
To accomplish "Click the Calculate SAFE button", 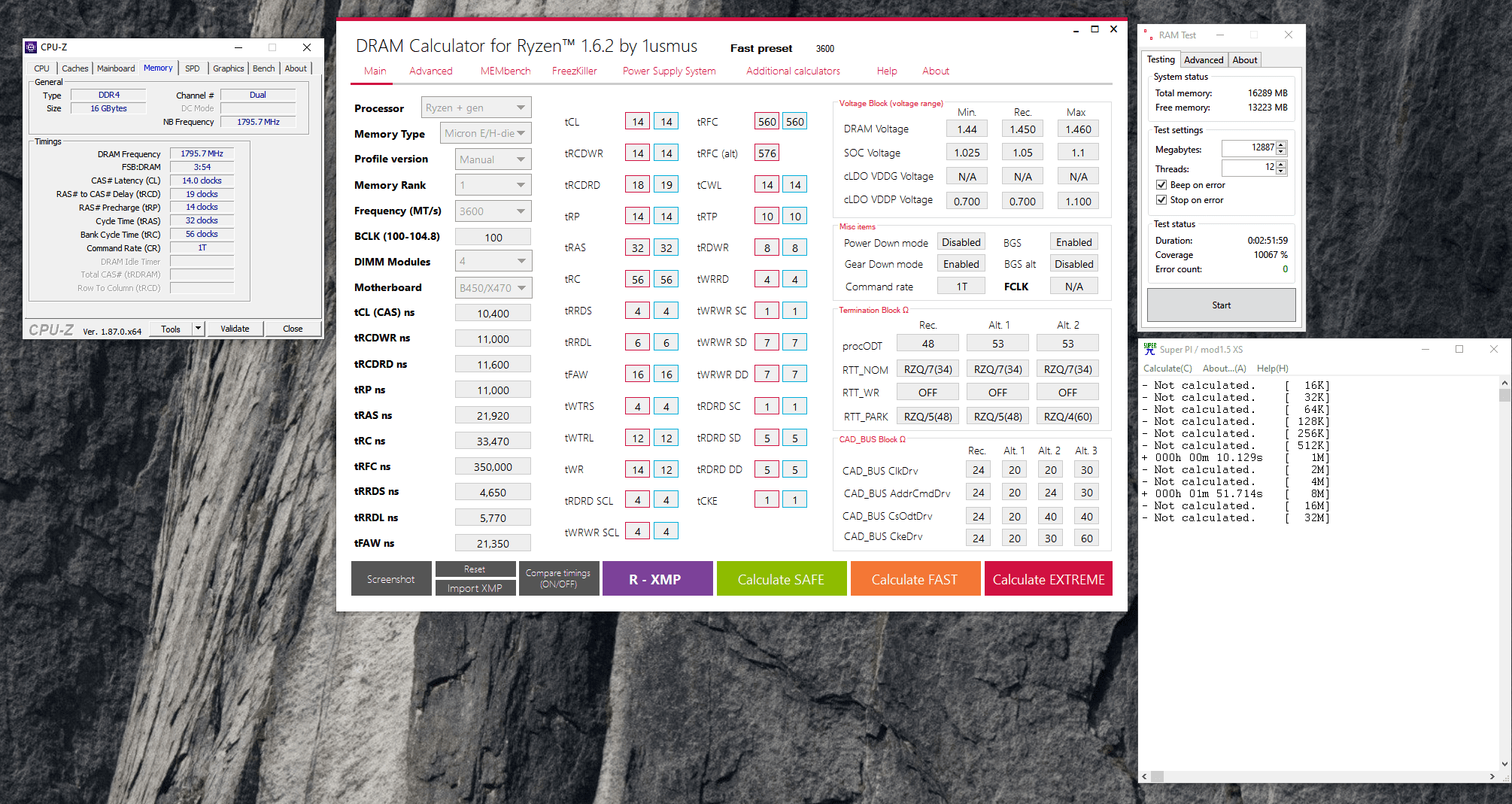I will 781,579.
